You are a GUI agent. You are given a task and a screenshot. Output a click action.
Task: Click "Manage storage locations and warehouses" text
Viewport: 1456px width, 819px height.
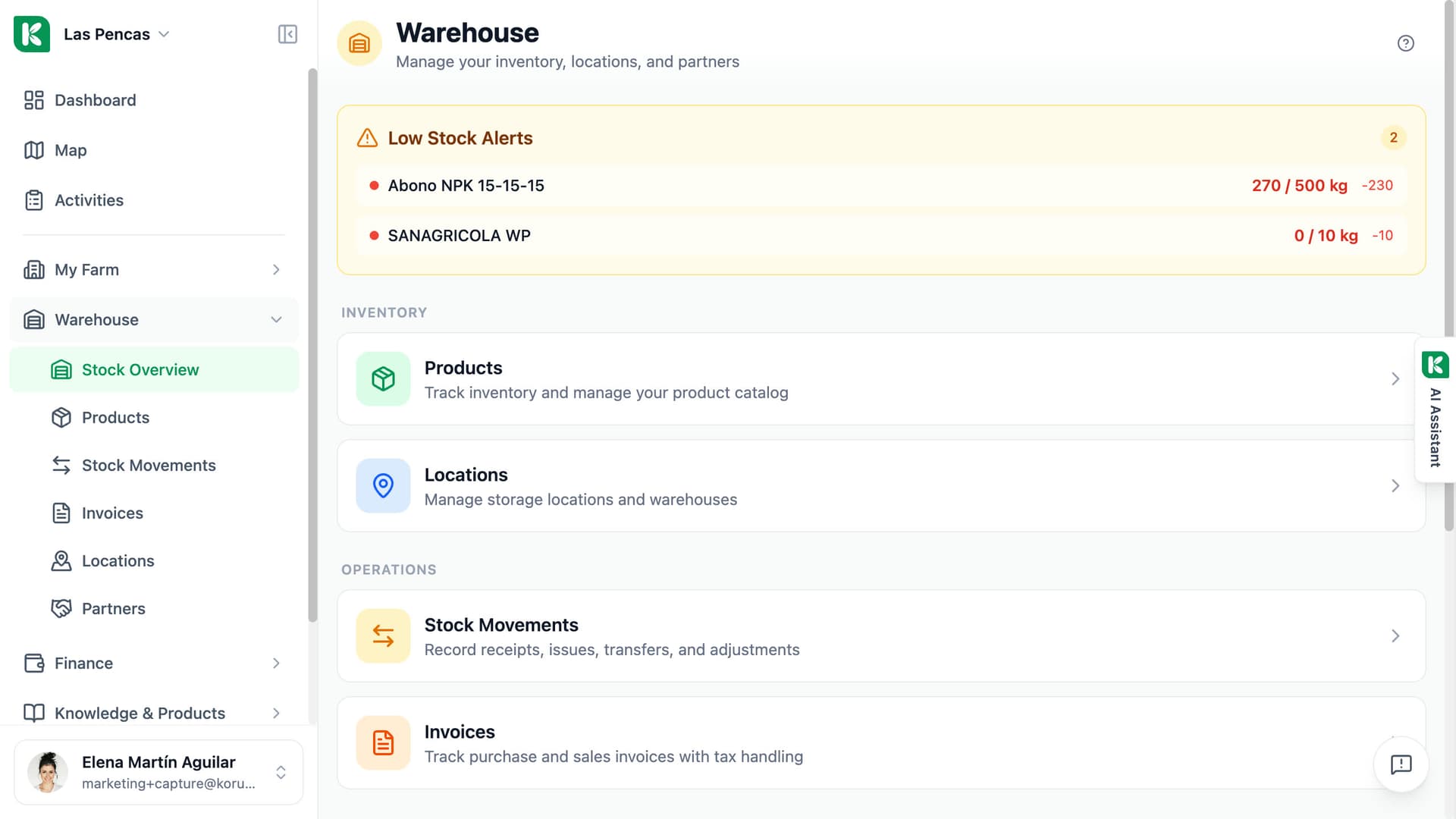pyautogui.click(x=580, y=500)
